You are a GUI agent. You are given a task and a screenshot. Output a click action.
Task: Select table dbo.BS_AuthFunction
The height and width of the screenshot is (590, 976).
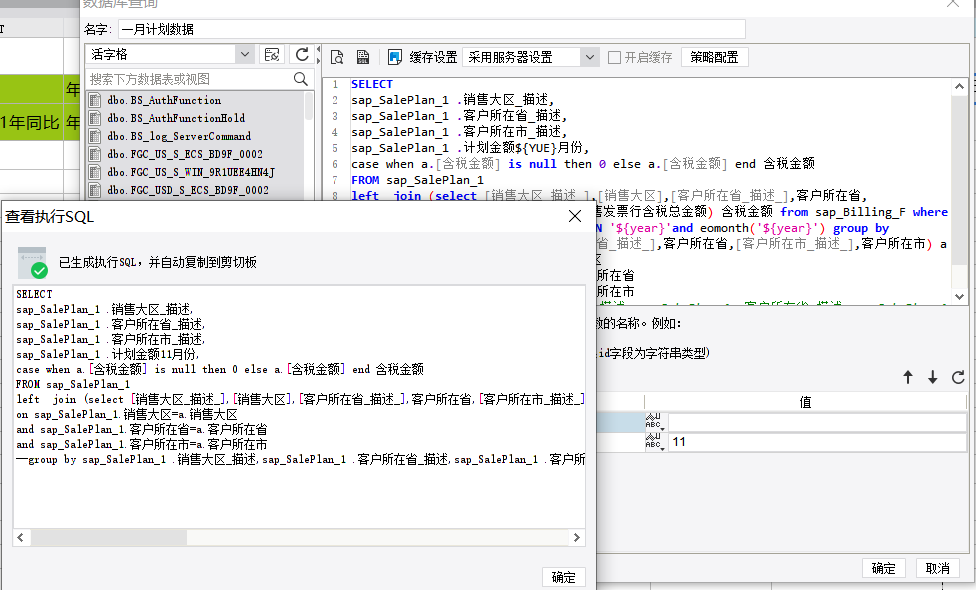click(164, 100)
